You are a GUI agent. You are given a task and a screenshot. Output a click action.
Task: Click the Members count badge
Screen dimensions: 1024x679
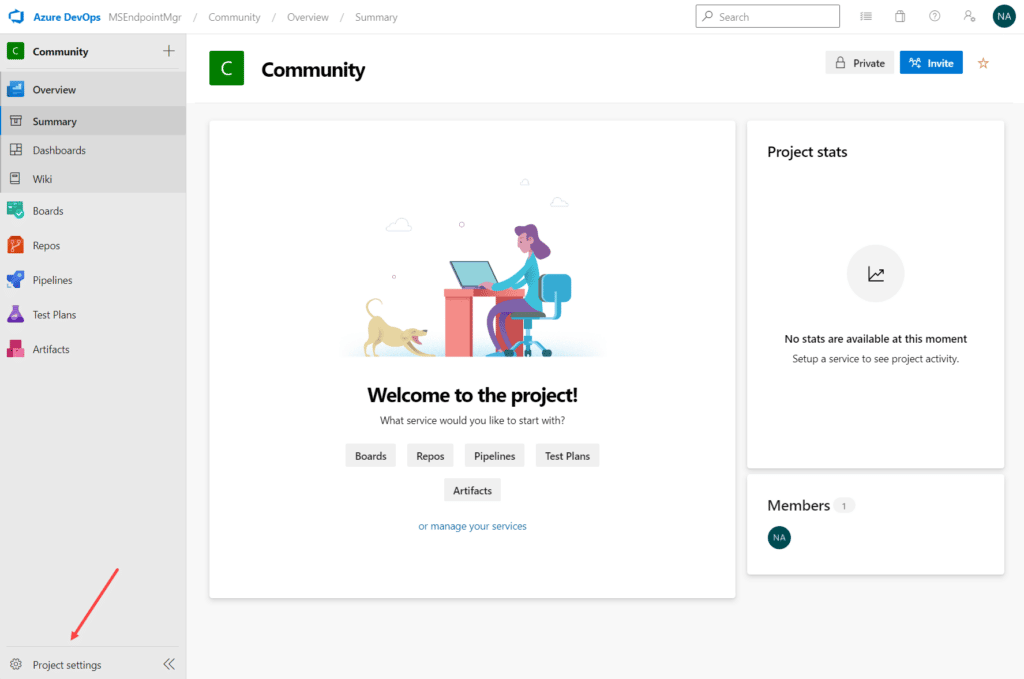[x=844, y=506]
